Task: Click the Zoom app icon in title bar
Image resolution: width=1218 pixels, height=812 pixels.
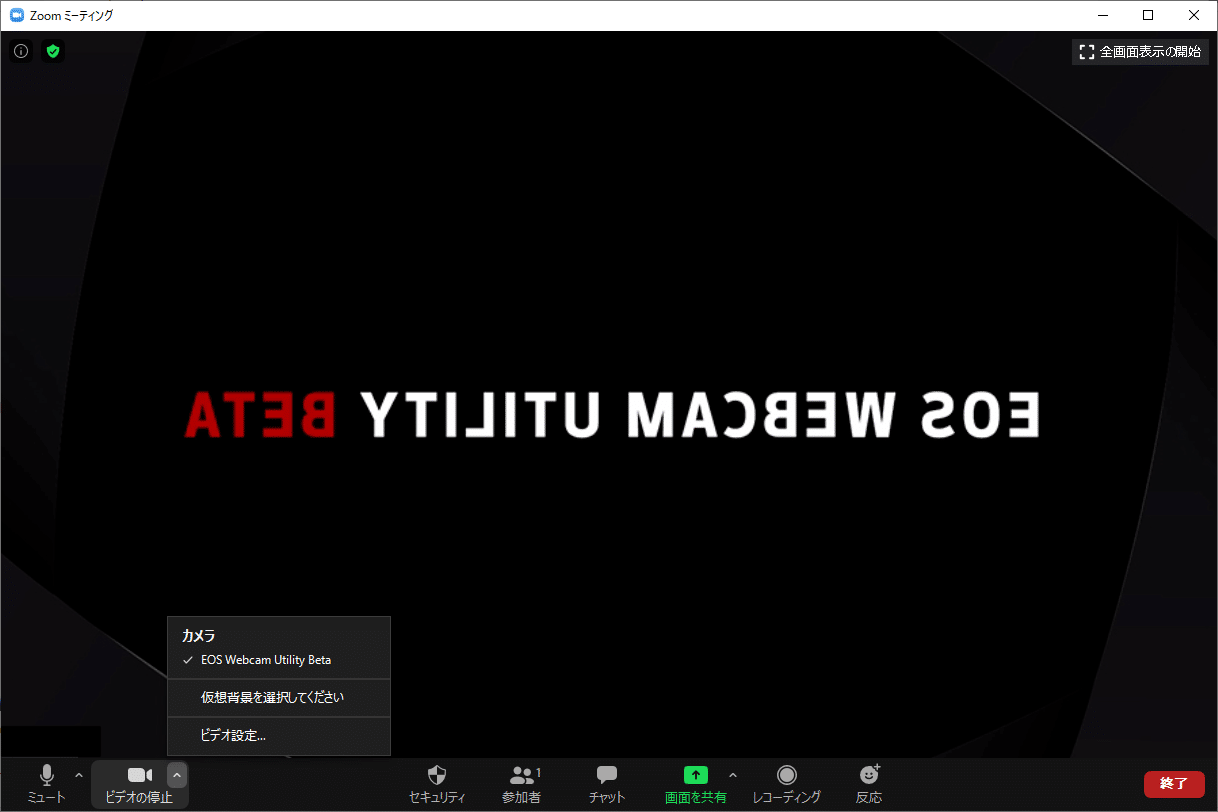Action: pos(17,15)
